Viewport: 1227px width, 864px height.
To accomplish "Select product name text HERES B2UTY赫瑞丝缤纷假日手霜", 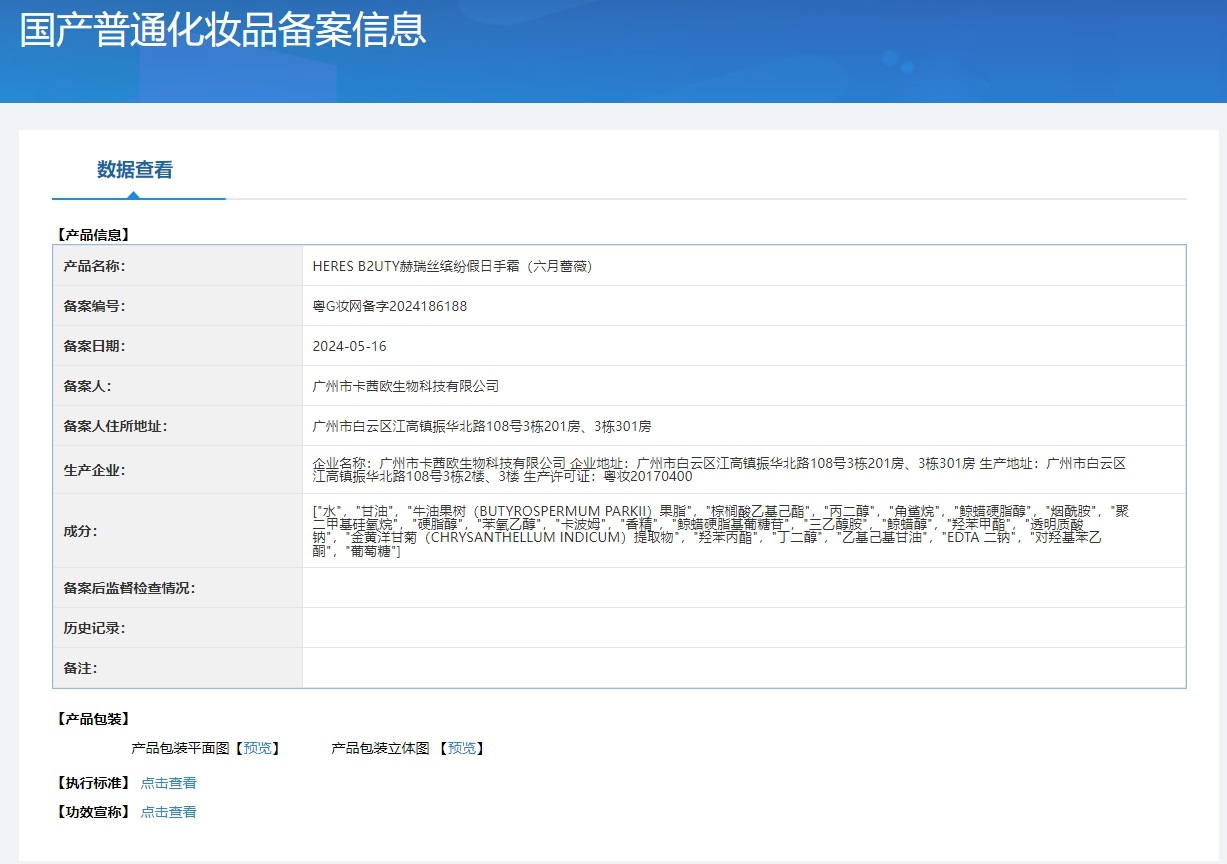I will (452, 266).
